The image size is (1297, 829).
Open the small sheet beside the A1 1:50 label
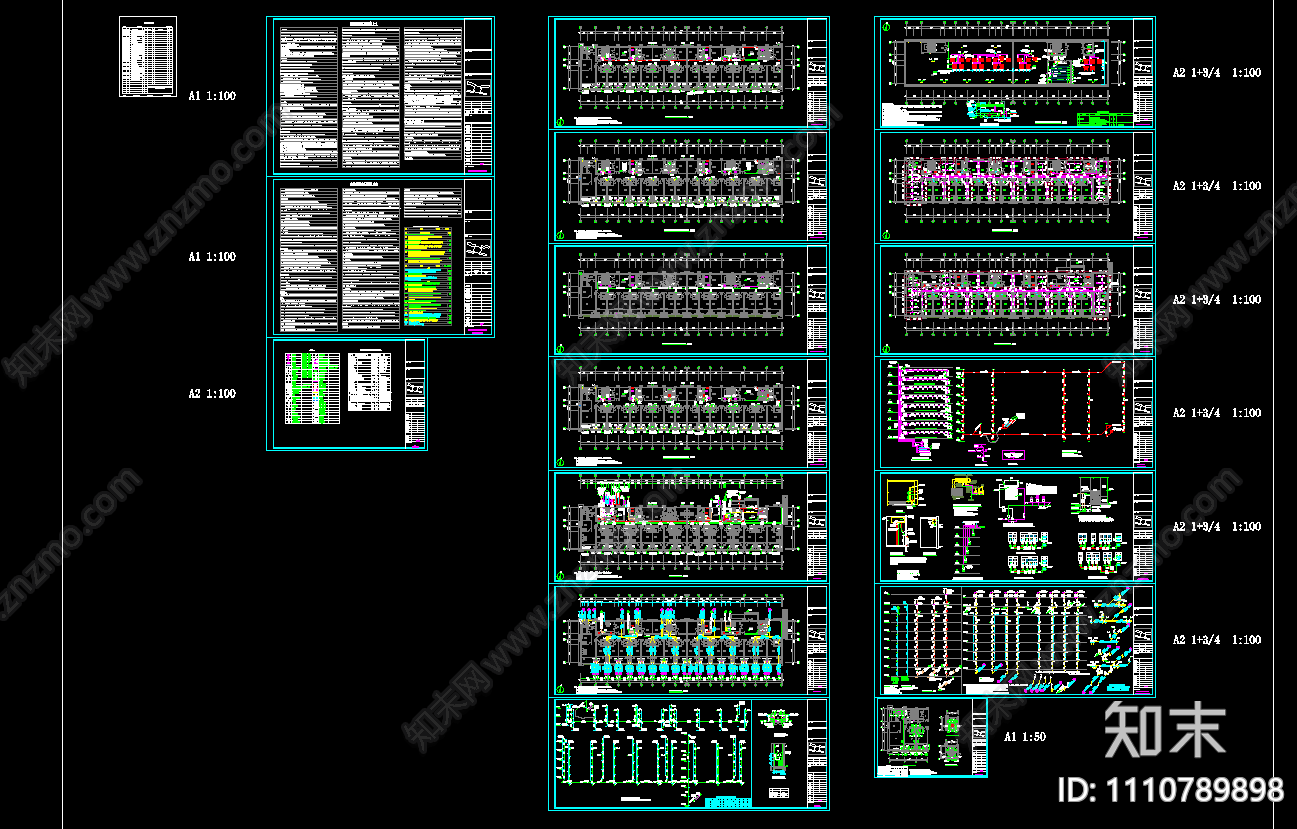tap(931, 737)
